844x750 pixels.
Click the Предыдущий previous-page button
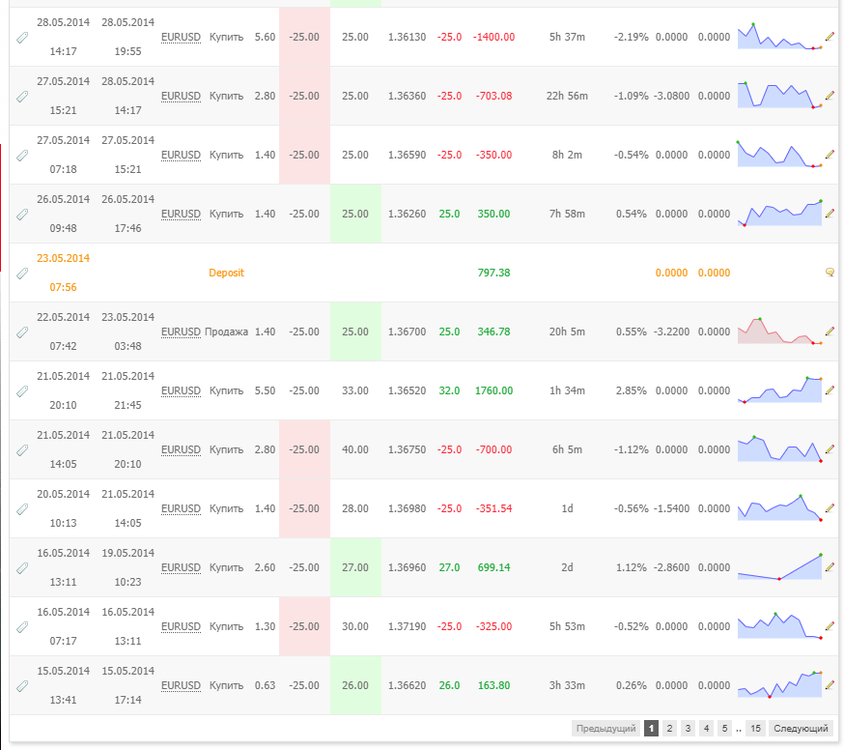606,728
